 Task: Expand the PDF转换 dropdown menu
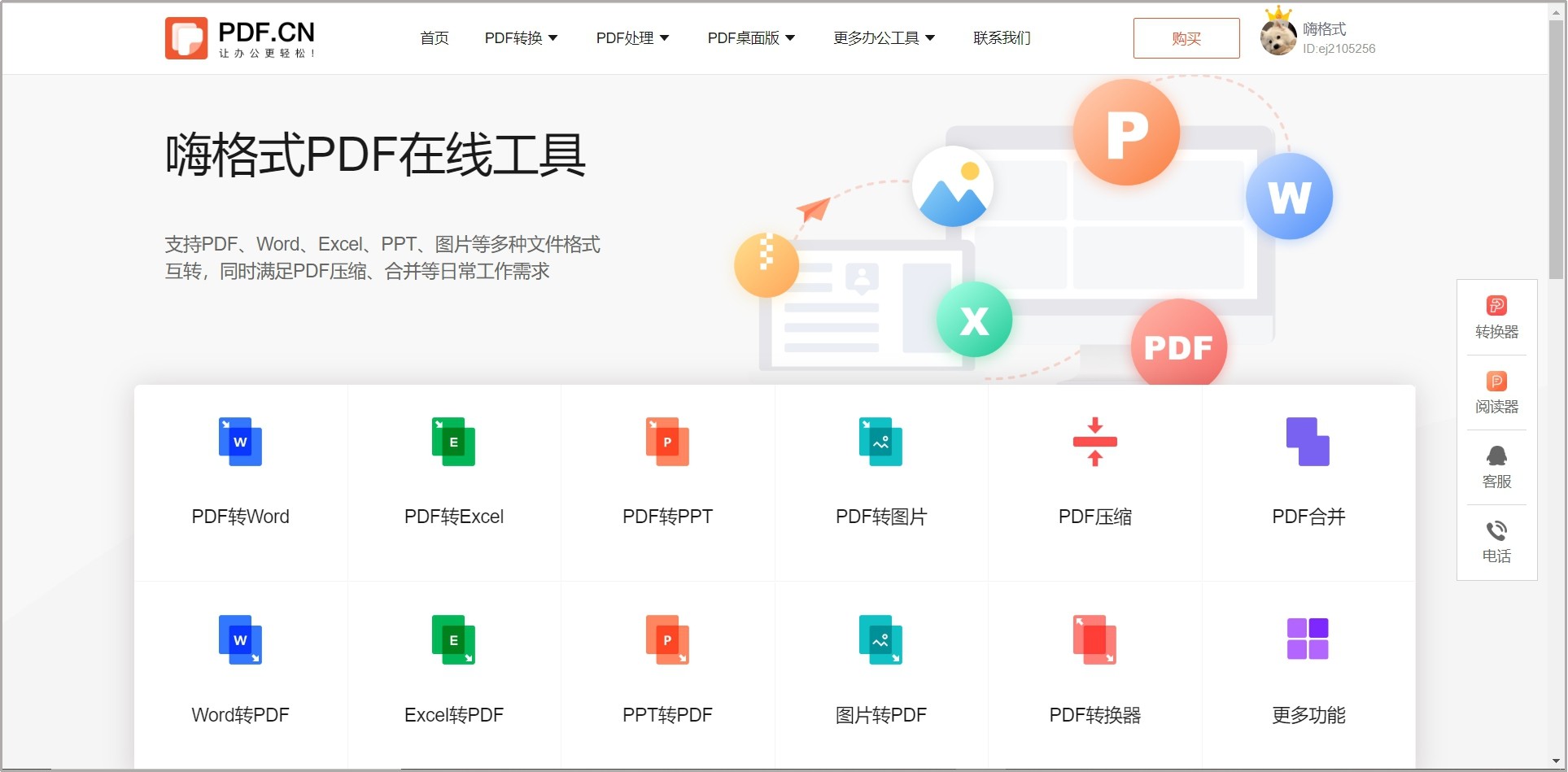click(521, 38)
